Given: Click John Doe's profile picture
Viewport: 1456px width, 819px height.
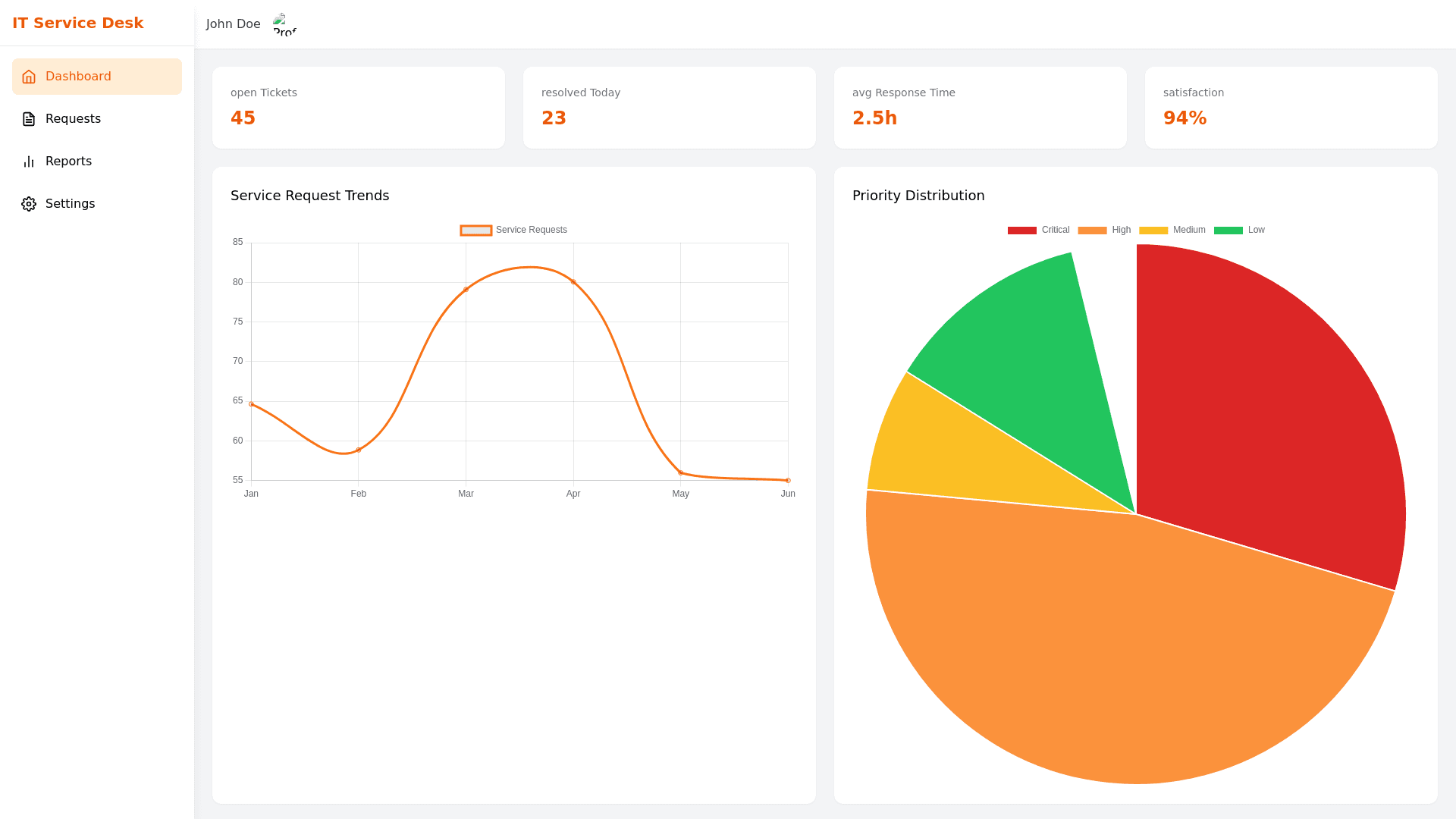Looking at the screenshot, I should point(284,24).
